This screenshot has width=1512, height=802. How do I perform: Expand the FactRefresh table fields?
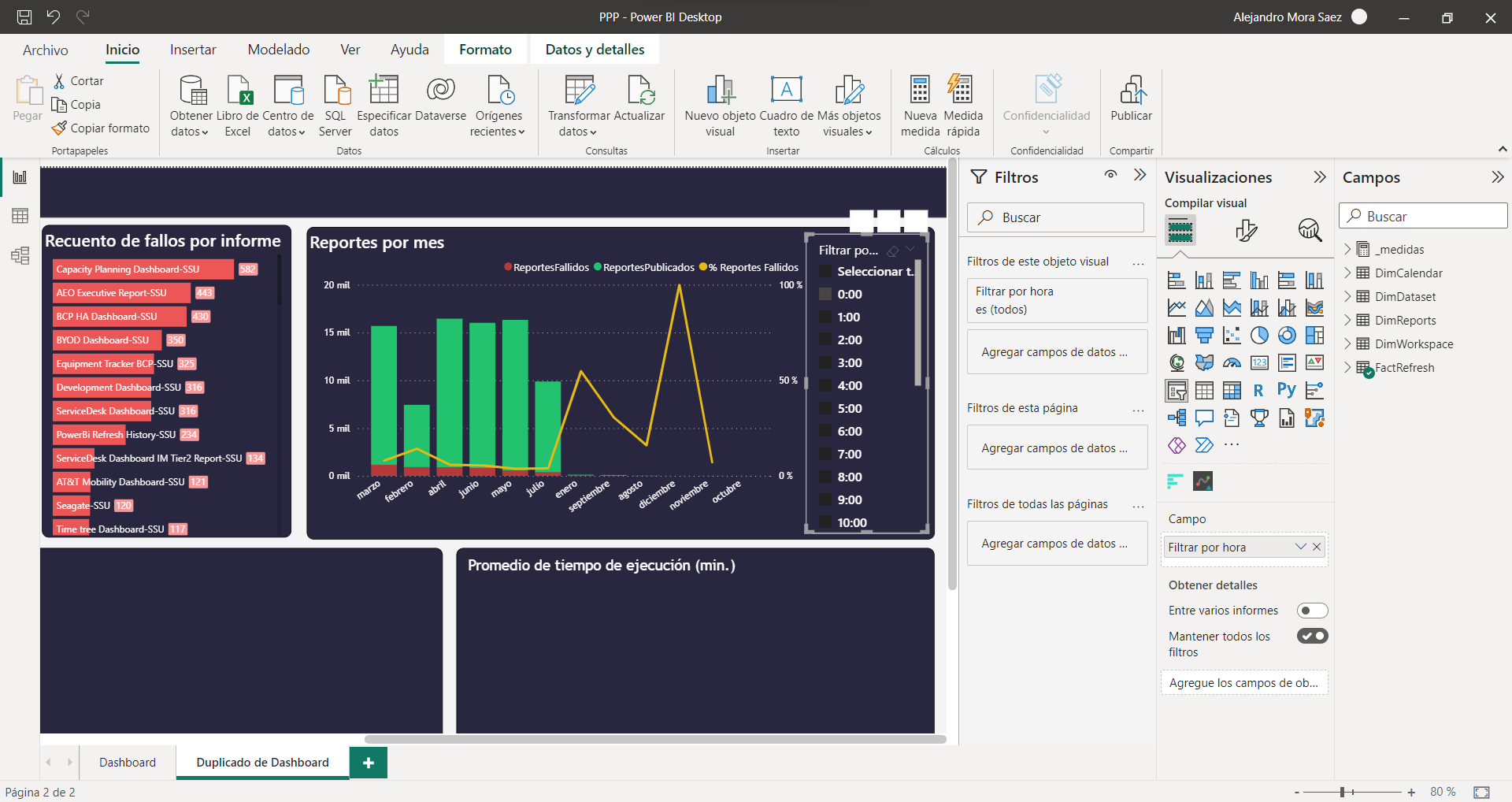1347,368
